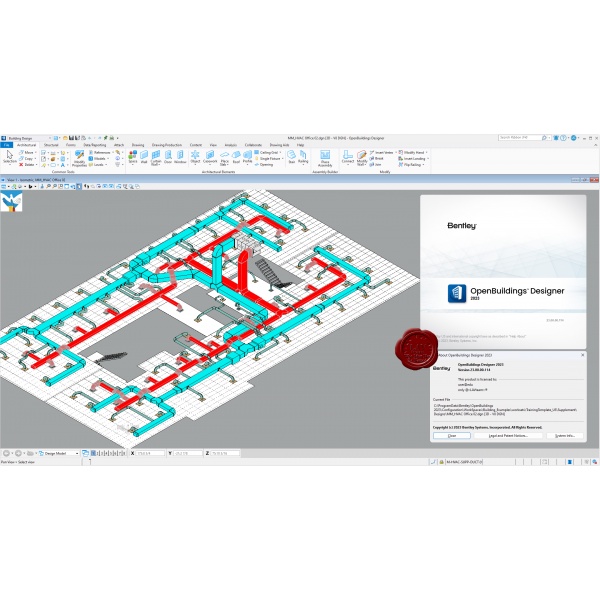Screen dimensions: 600x600
Task: Click the help question mark icon
Action: coord(563,138)
